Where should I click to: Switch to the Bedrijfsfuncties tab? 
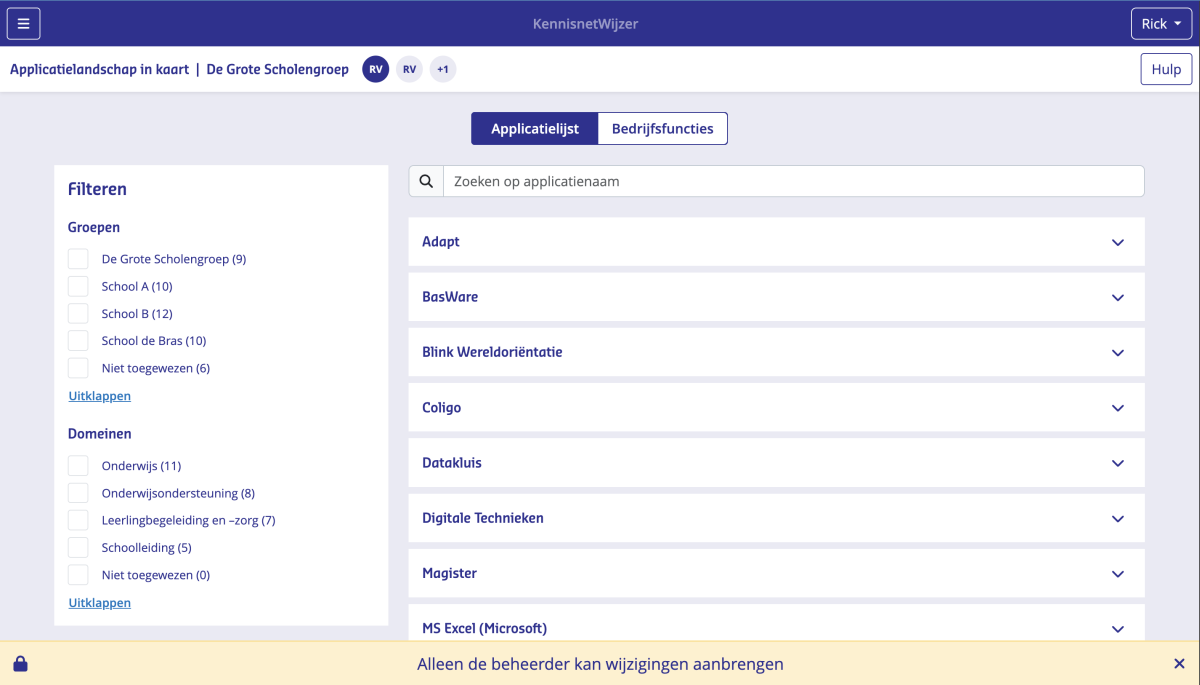click(662, 129)
